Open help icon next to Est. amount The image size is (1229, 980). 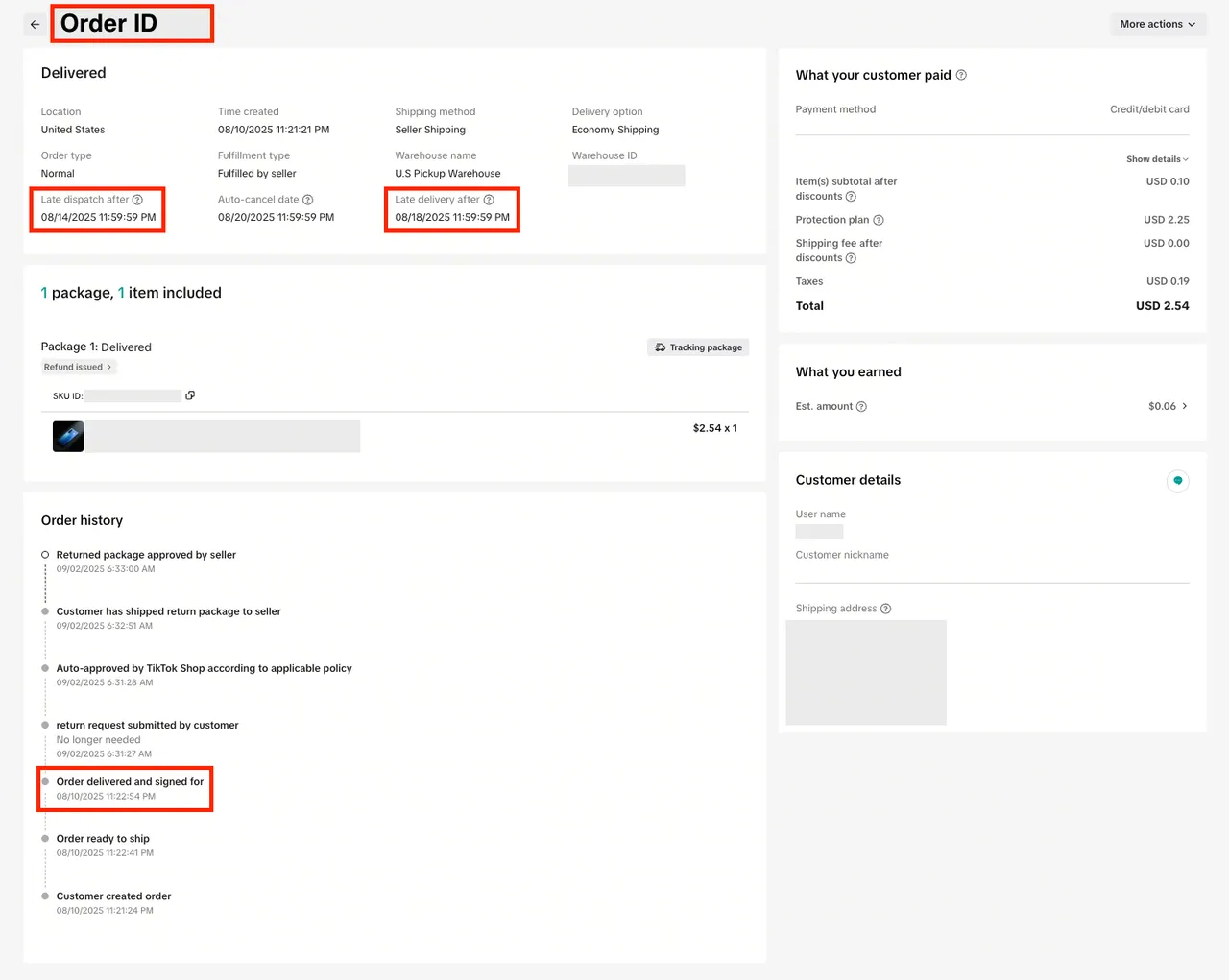tap(861, 407)
